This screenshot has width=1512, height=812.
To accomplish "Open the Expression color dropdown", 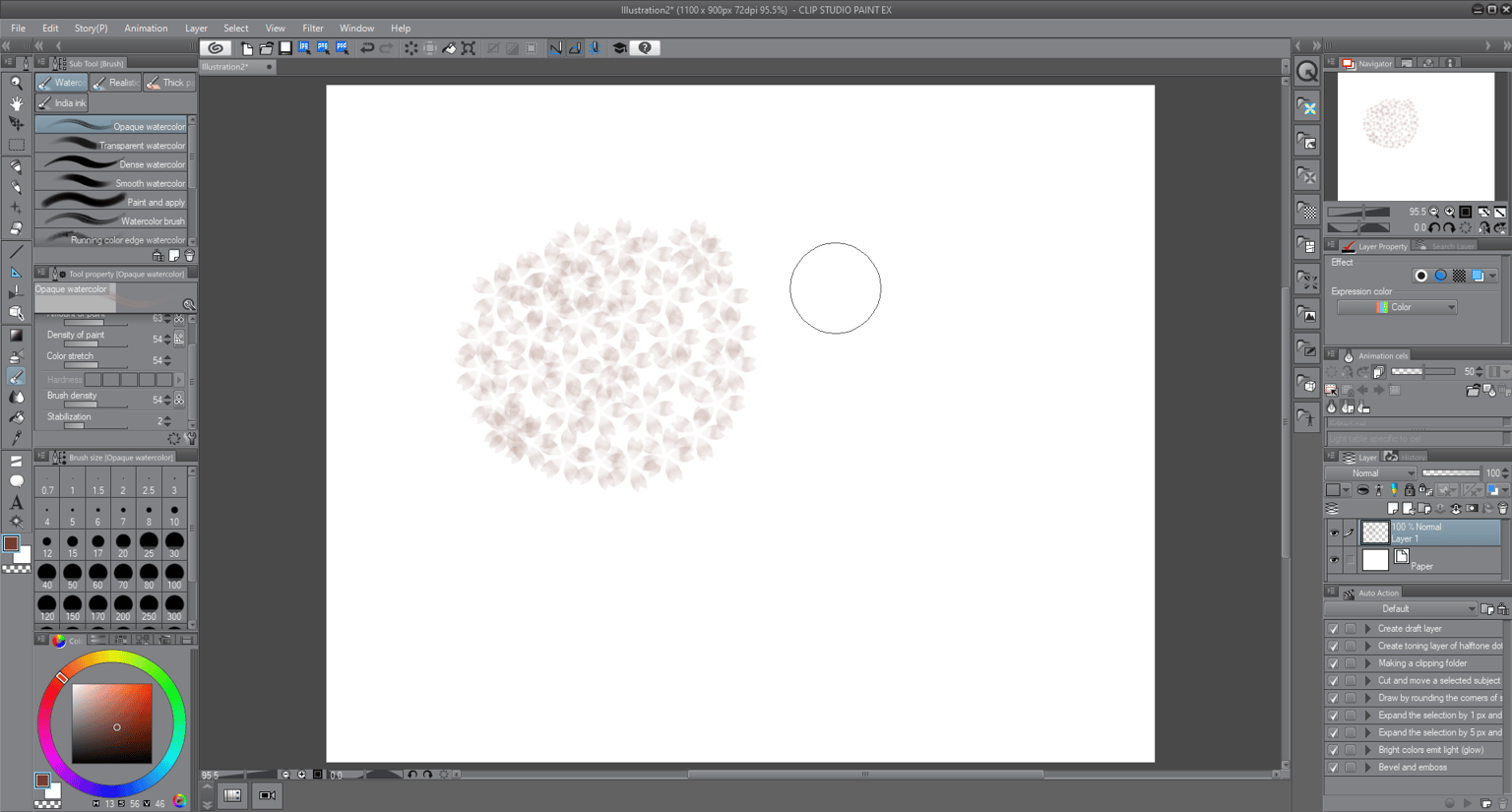I will (x=1397, y=308).
